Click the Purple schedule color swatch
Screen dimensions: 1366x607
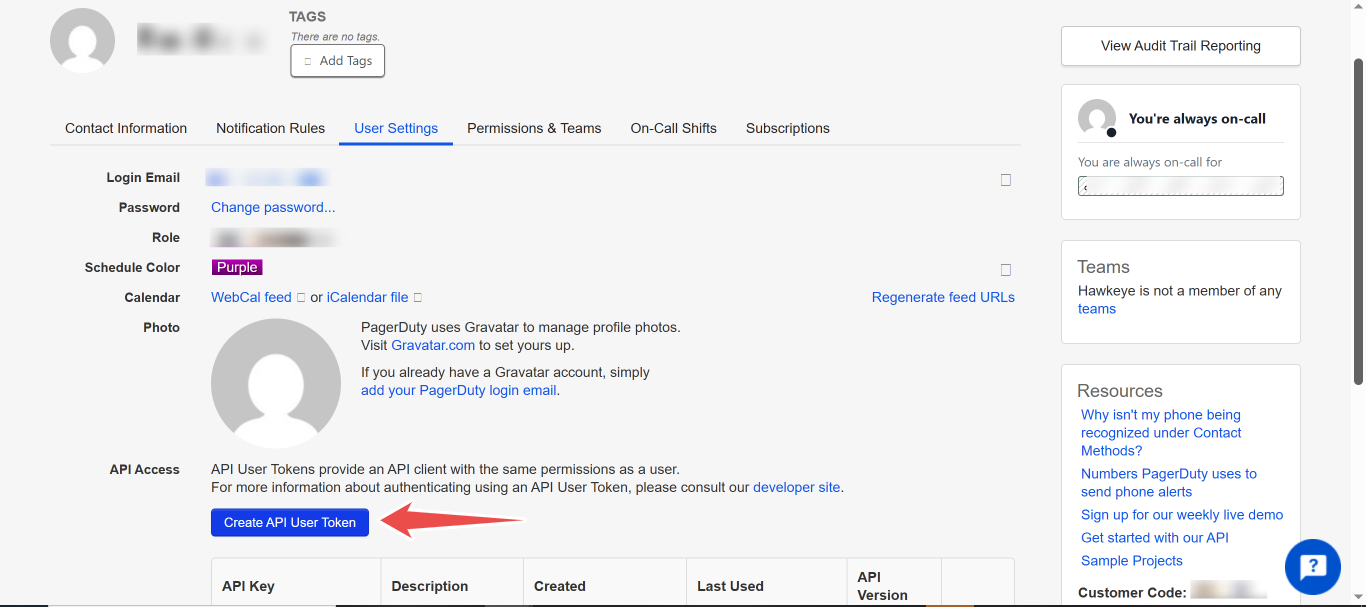pos(237,267)
